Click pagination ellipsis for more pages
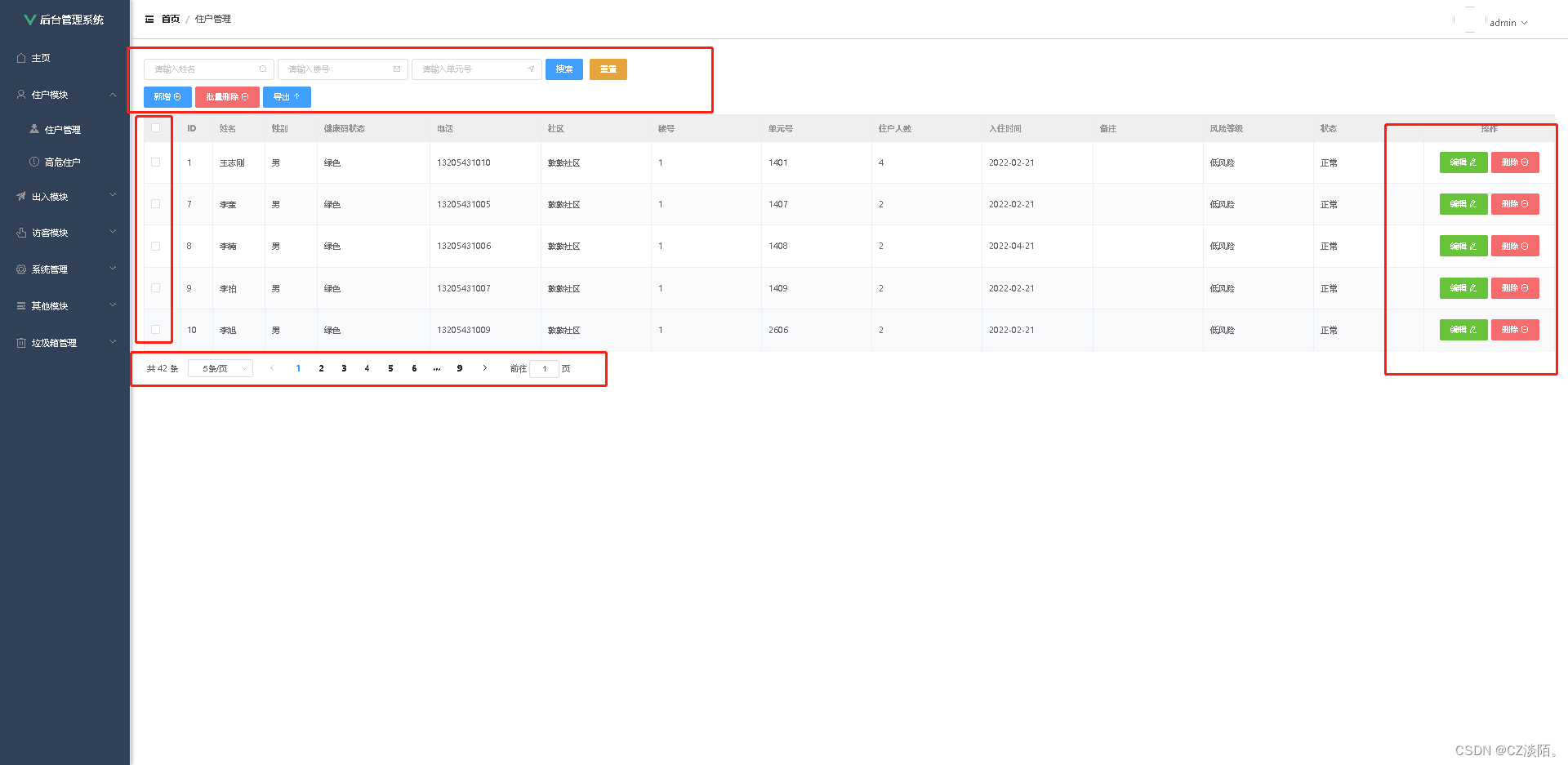Viewport: 1568px width, 765px height. click(437, 368)
